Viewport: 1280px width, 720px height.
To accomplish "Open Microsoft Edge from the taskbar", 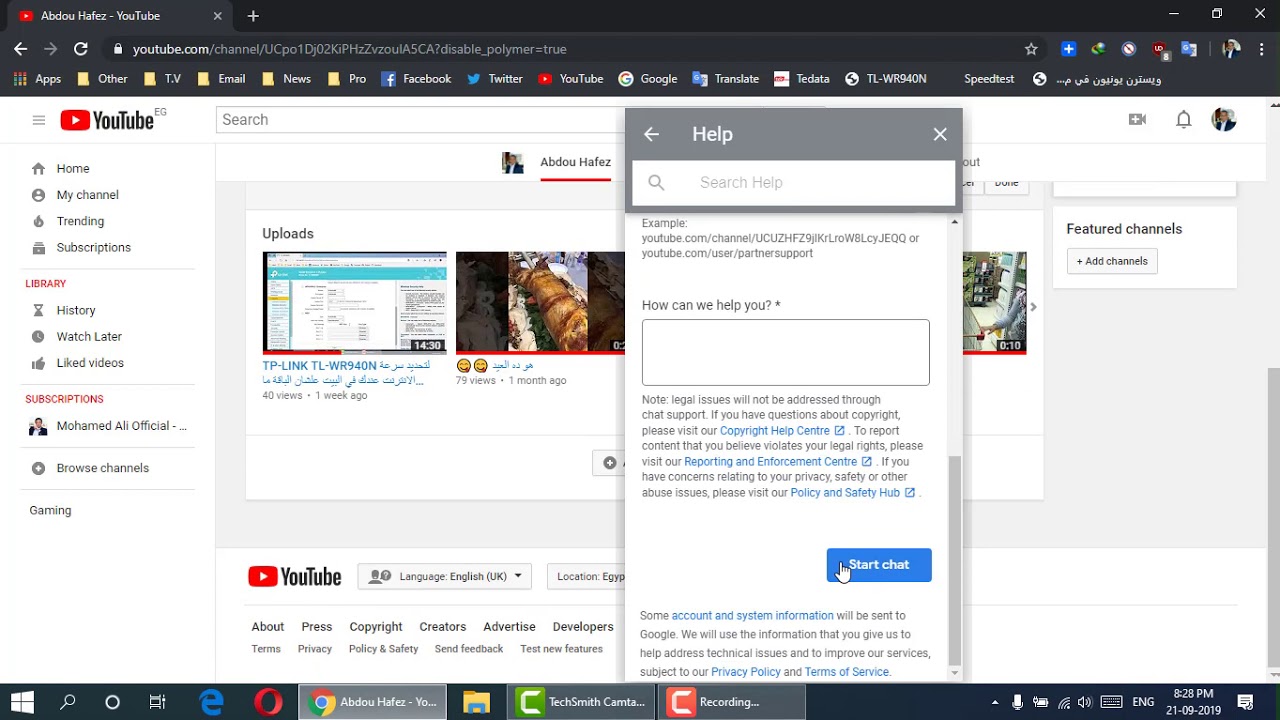I will [212, 702].
